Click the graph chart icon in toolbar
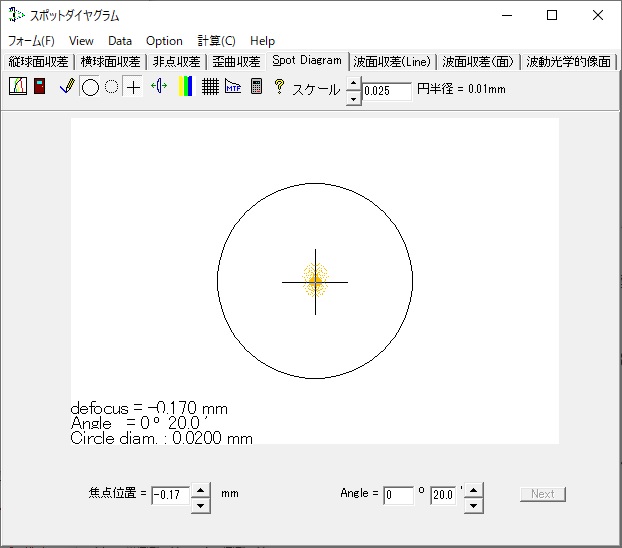The width and height of the screenshot is (622, 548). pyautogui.click(x=17, y=87)
